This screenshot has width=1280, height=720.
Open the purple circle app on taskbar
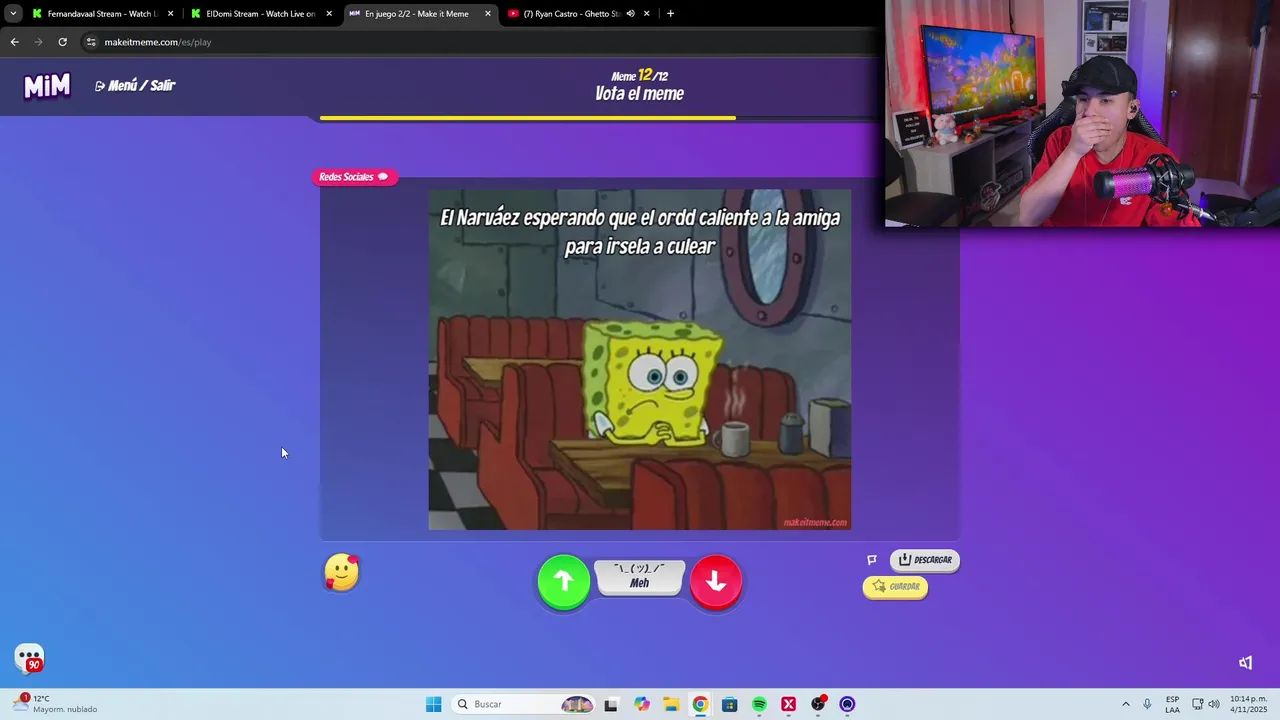coord(847,704)
